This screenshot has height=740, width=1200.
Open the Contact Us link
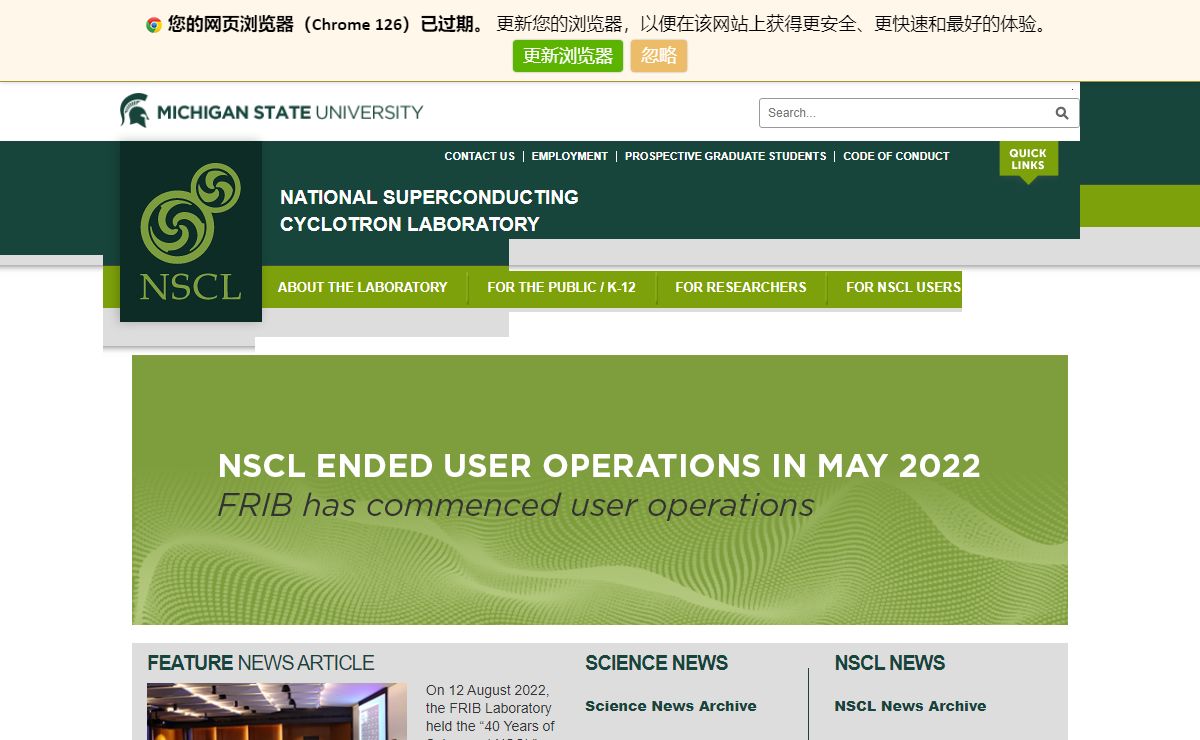[479, 156]
